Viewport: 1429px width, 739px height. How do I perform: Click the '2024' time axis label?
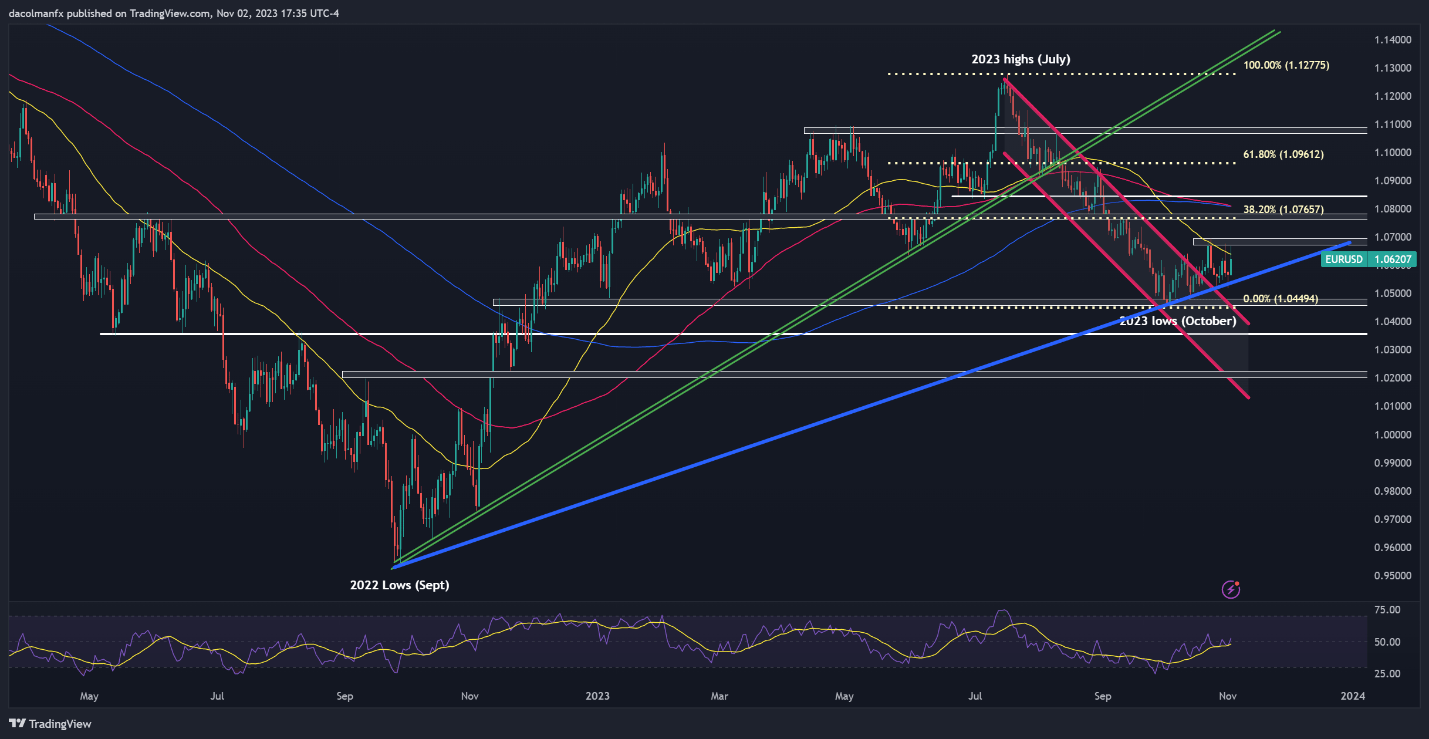[1351, 696]
